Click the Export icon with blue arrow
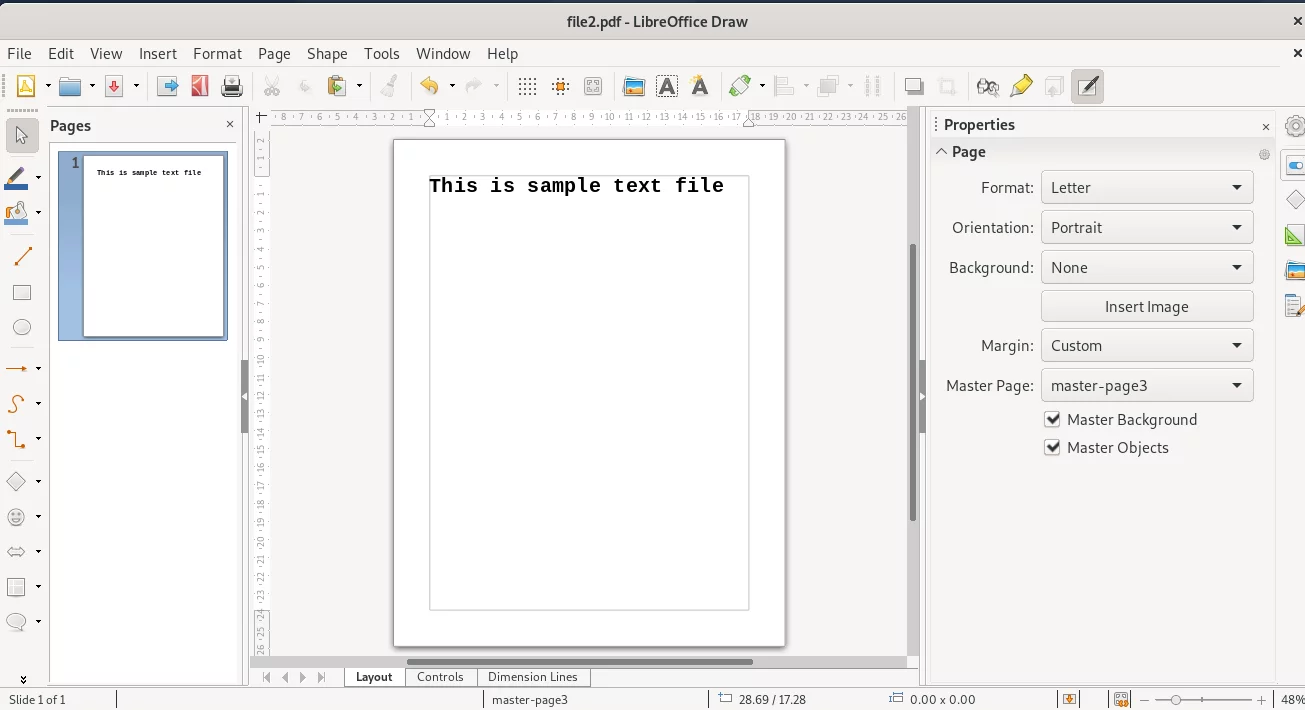The image size is (1305, 710). tap(168, 86)
